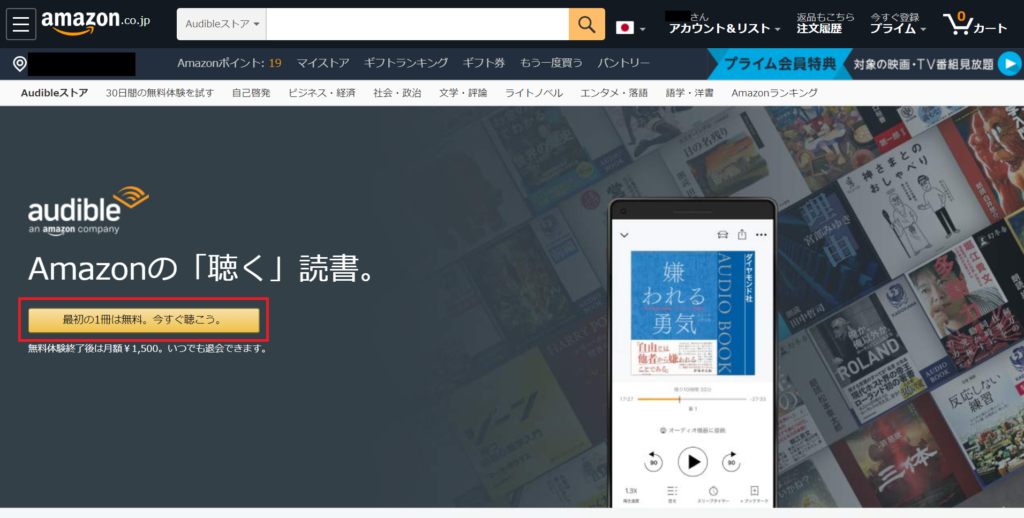
Task: Select the 社会・政治 category
Action: pyautogui.click(x=397, y=93)
